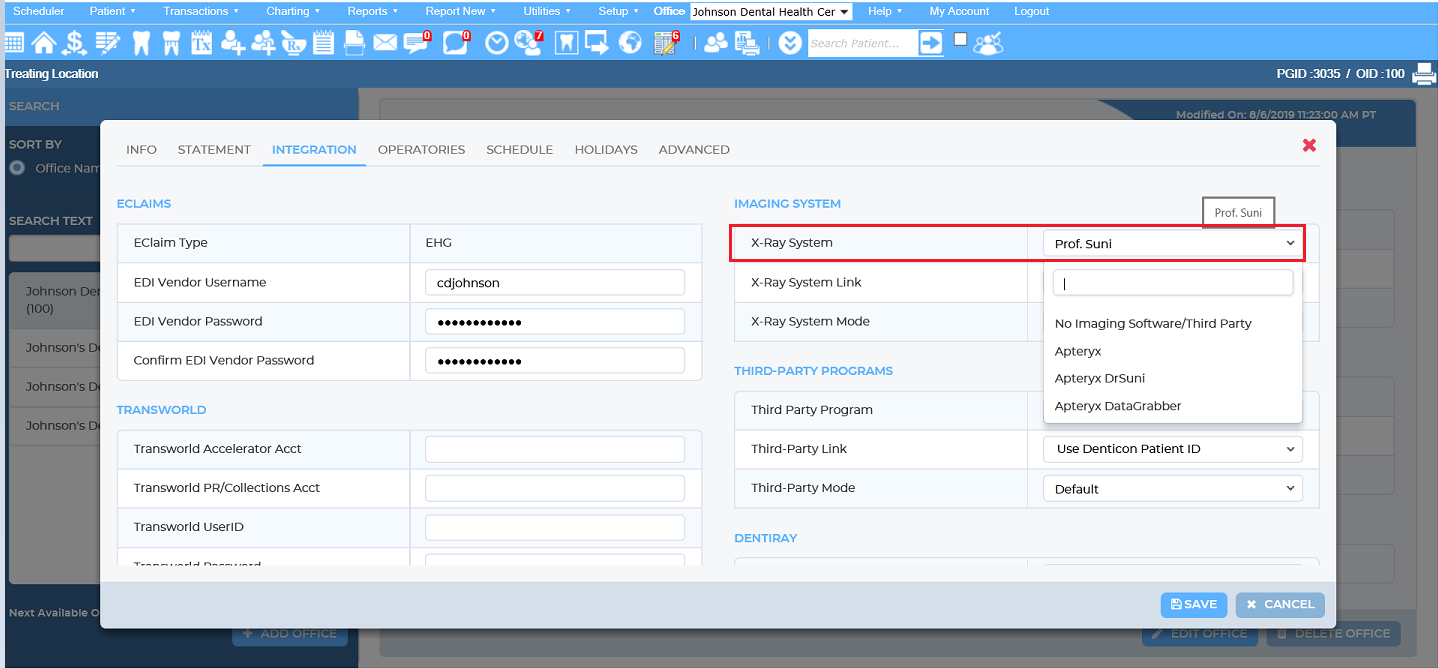Click the Logout link
Image resolution: width=1438 pixels, height=668 pixels.
[x=1031, y=11]
